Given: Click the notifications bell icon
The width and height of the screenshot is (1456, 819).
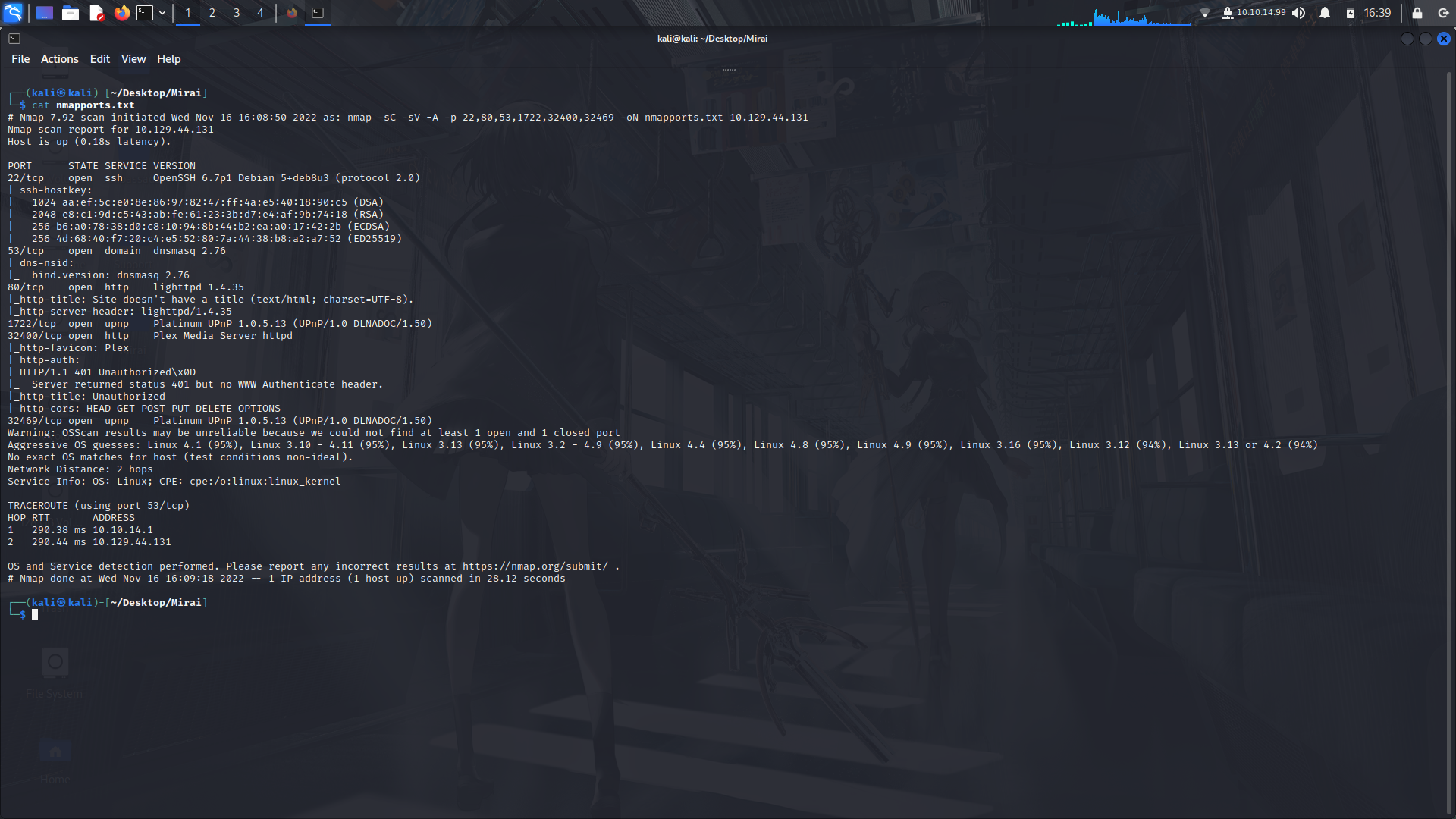Looking at the screenshot, I should click(x=1325, y=13).
